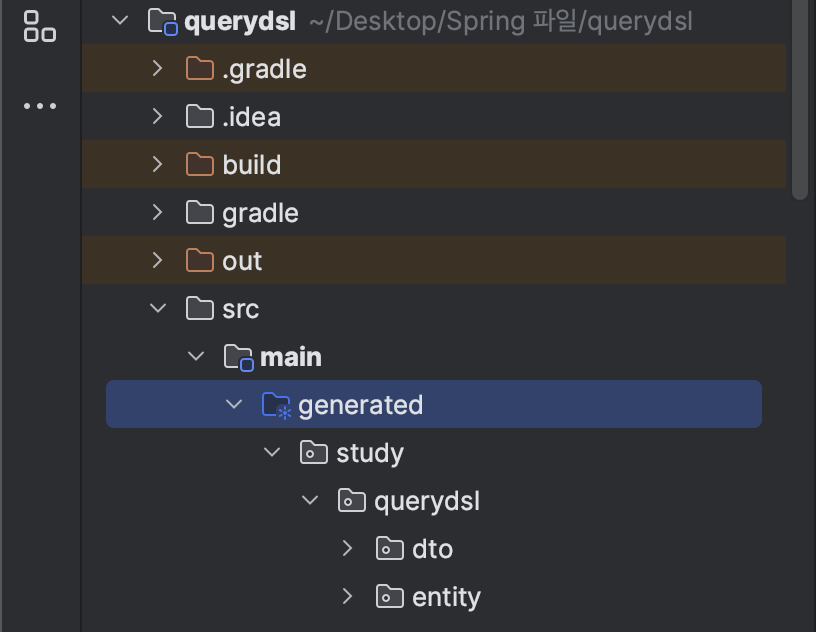Click the entity package icon
The width and height of the screenshot is (816, 632).
pos(389,596)
